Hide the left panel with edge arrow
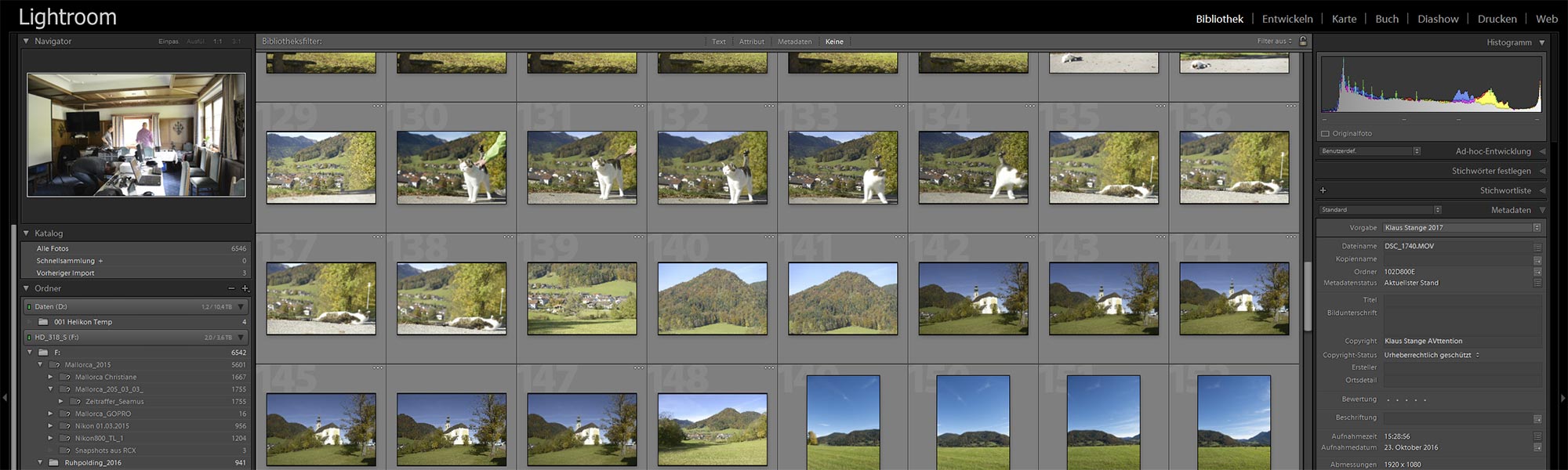Screen dimensions: 1568x470 pos(5,398)
